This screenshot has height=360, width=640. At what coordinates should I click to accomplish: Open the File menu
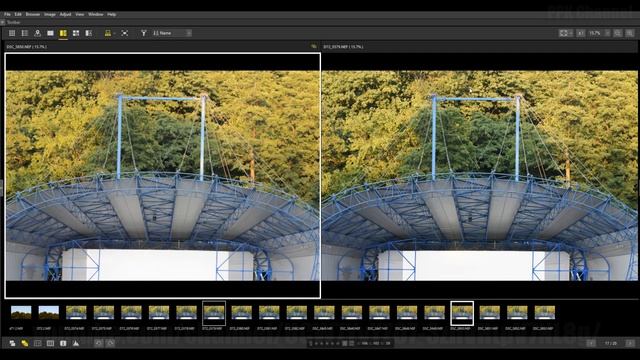(x=7, y=14)
